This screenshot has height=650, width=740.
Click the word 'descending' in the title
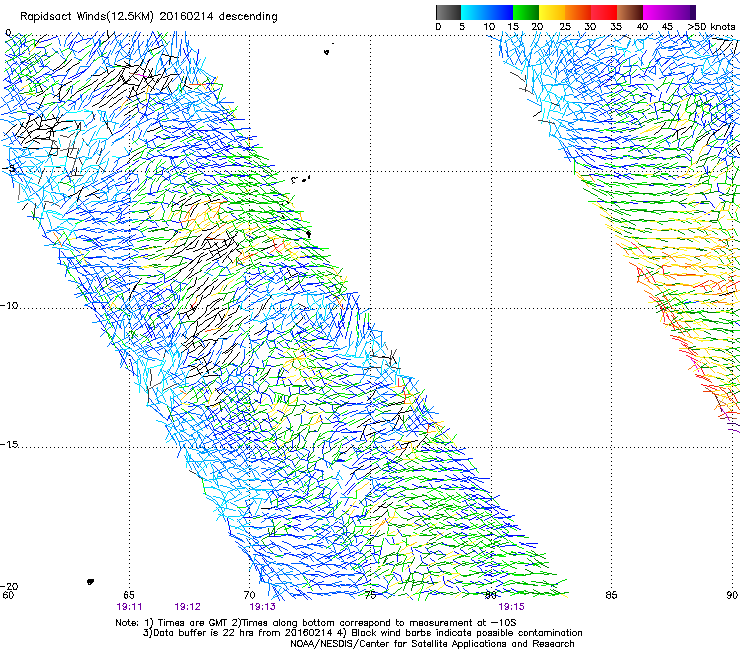[x=248, y=17]
